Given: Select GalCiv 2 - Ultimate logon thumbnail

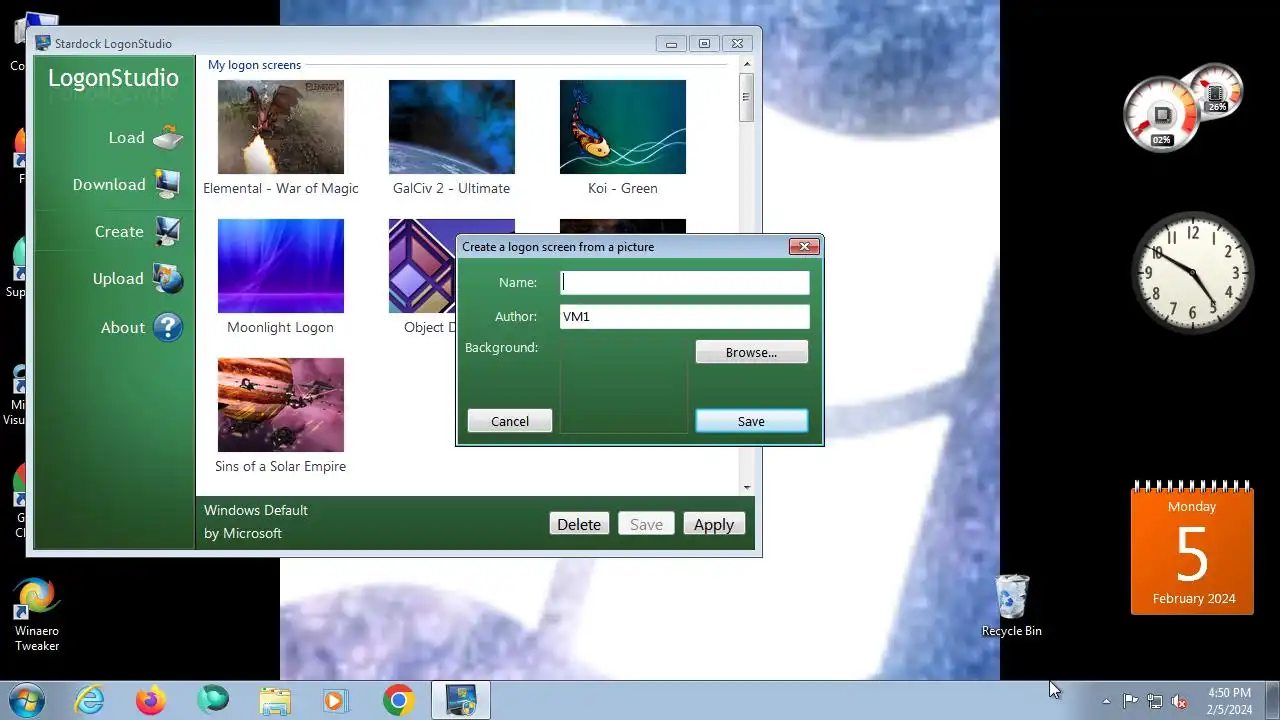Looking at the screenshot, I should tap(452, 127).
